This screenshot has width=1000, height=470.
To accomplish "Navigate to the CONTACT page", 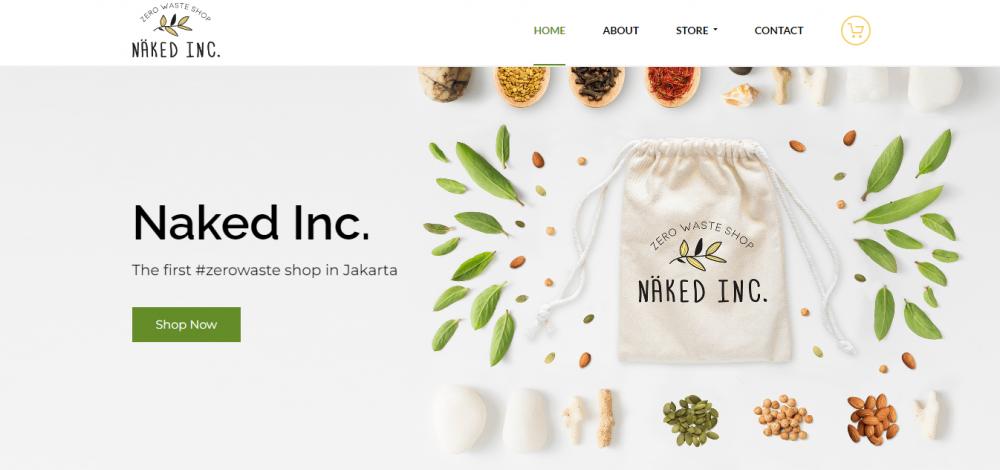I will click(779, 31).
